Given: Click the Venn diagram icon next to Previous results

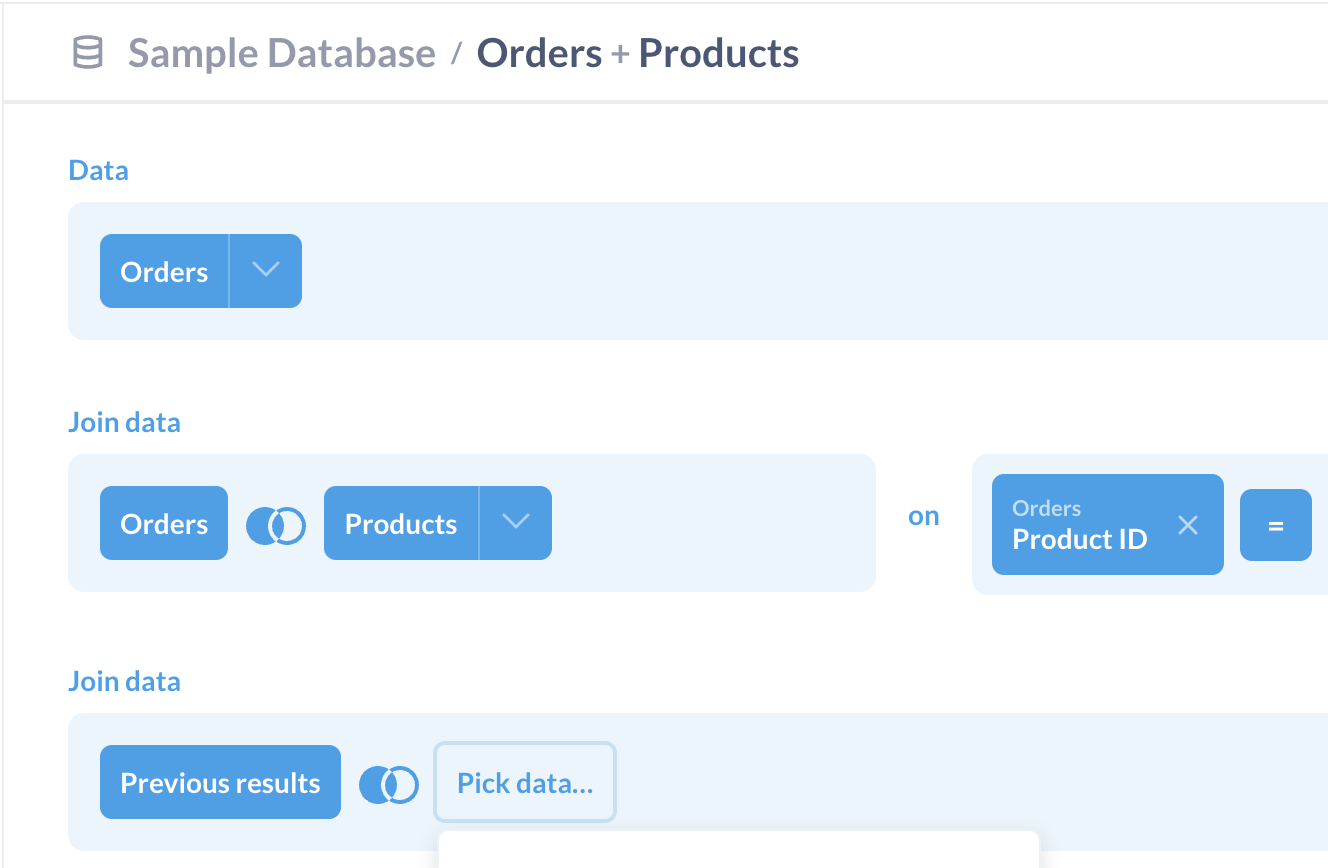Looking at the screenshot, I should (389, 784).
